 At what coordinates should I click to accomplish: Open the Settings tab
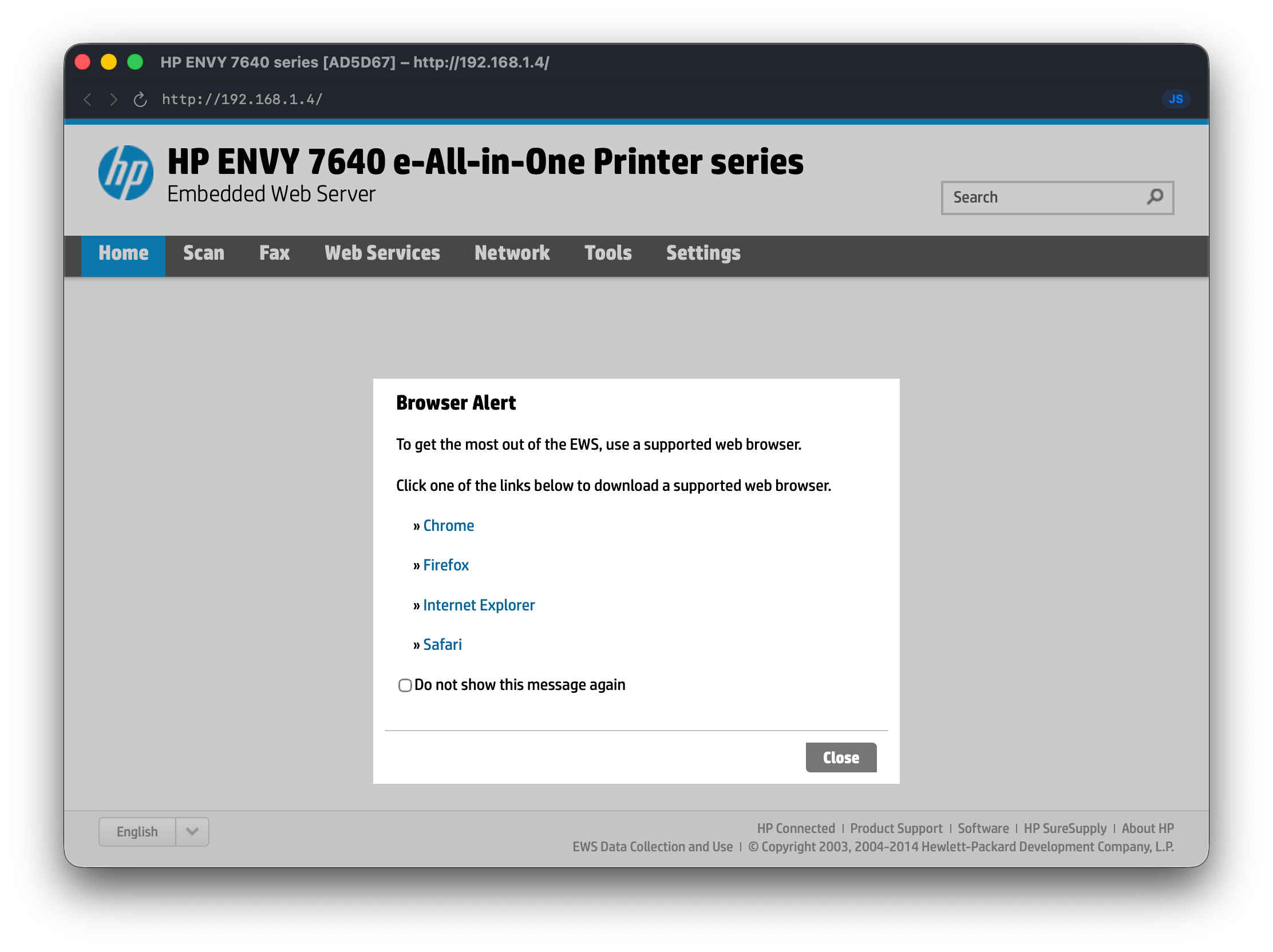coord(703,253)
